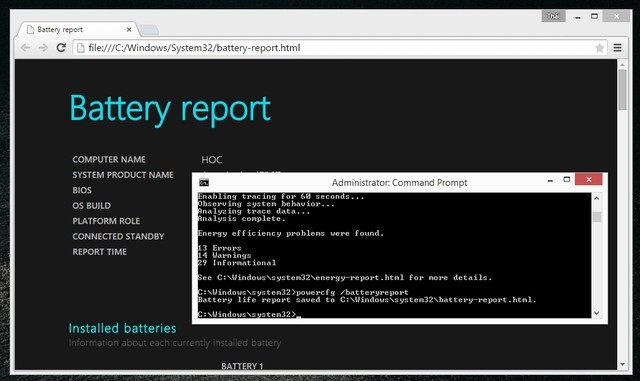Open the Command Prompt system menu icon
This screenshot has height=381, width=640.
[204, 183]
